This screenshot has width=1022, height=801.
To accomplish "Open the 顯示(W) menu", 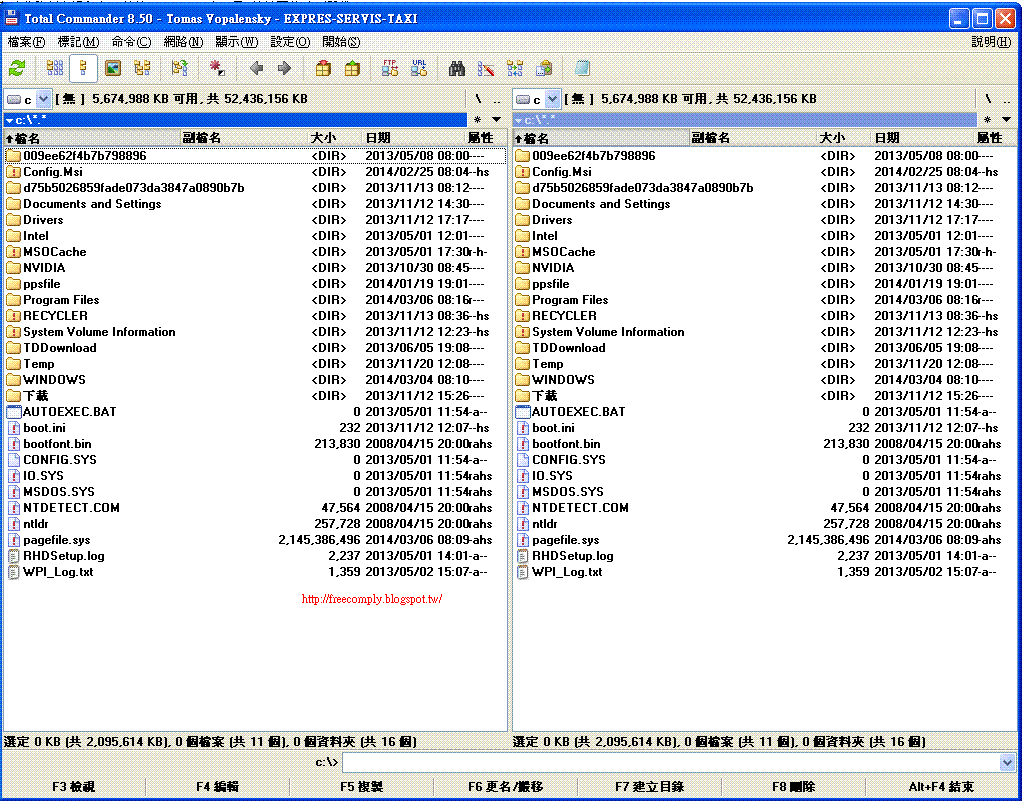I will click(x=237, y=42).
